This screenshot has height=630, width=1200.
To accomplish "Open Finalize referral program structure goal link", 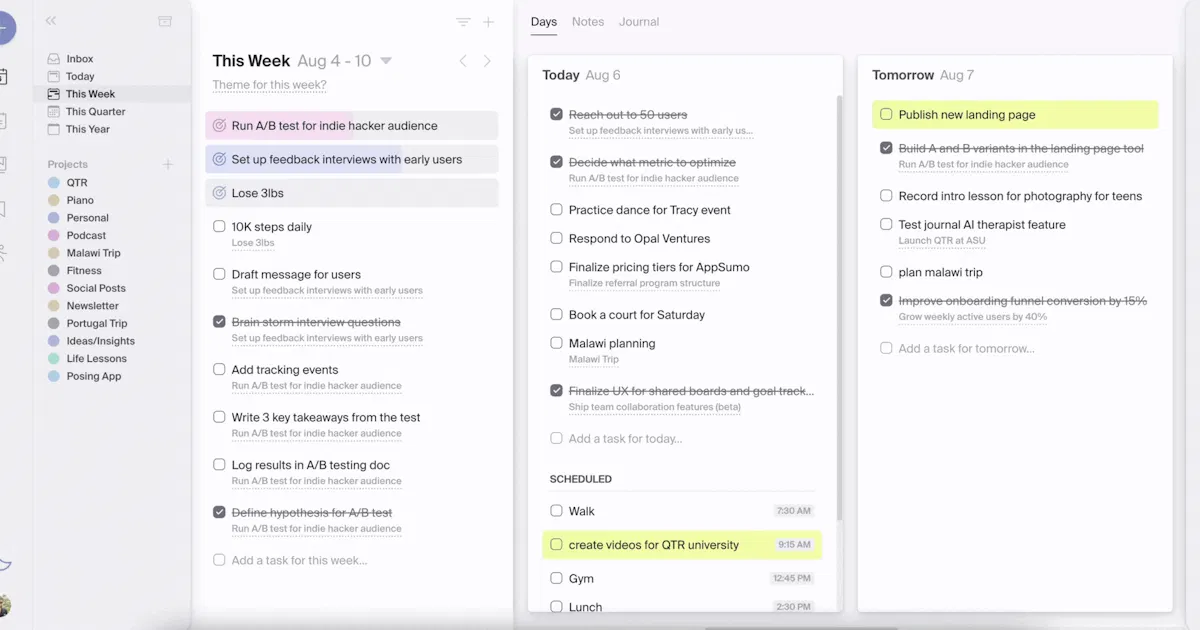I will 644,283.
